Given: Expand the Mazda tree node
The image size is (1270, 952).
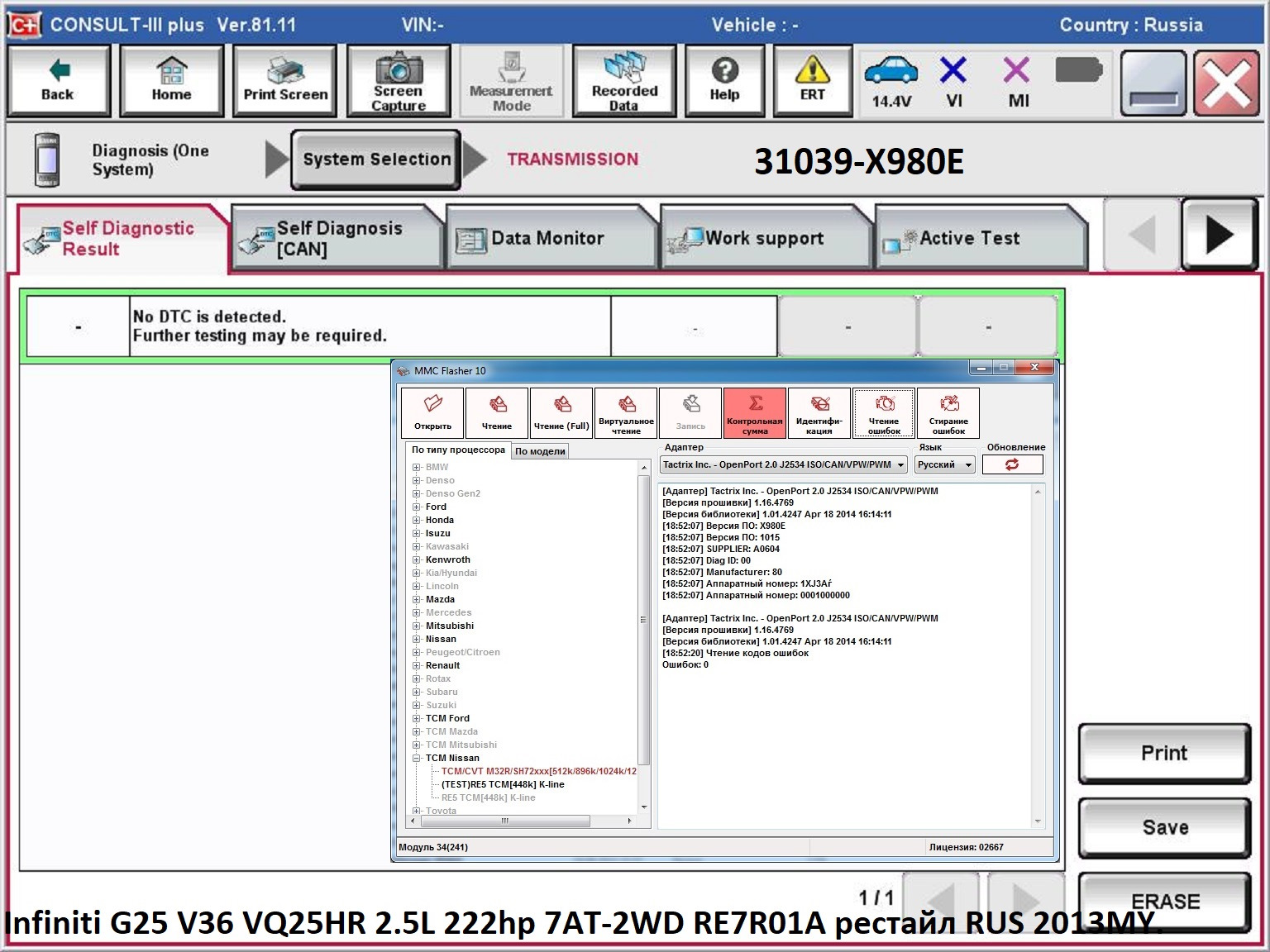Looking at the screenshot, I should 417,599.
